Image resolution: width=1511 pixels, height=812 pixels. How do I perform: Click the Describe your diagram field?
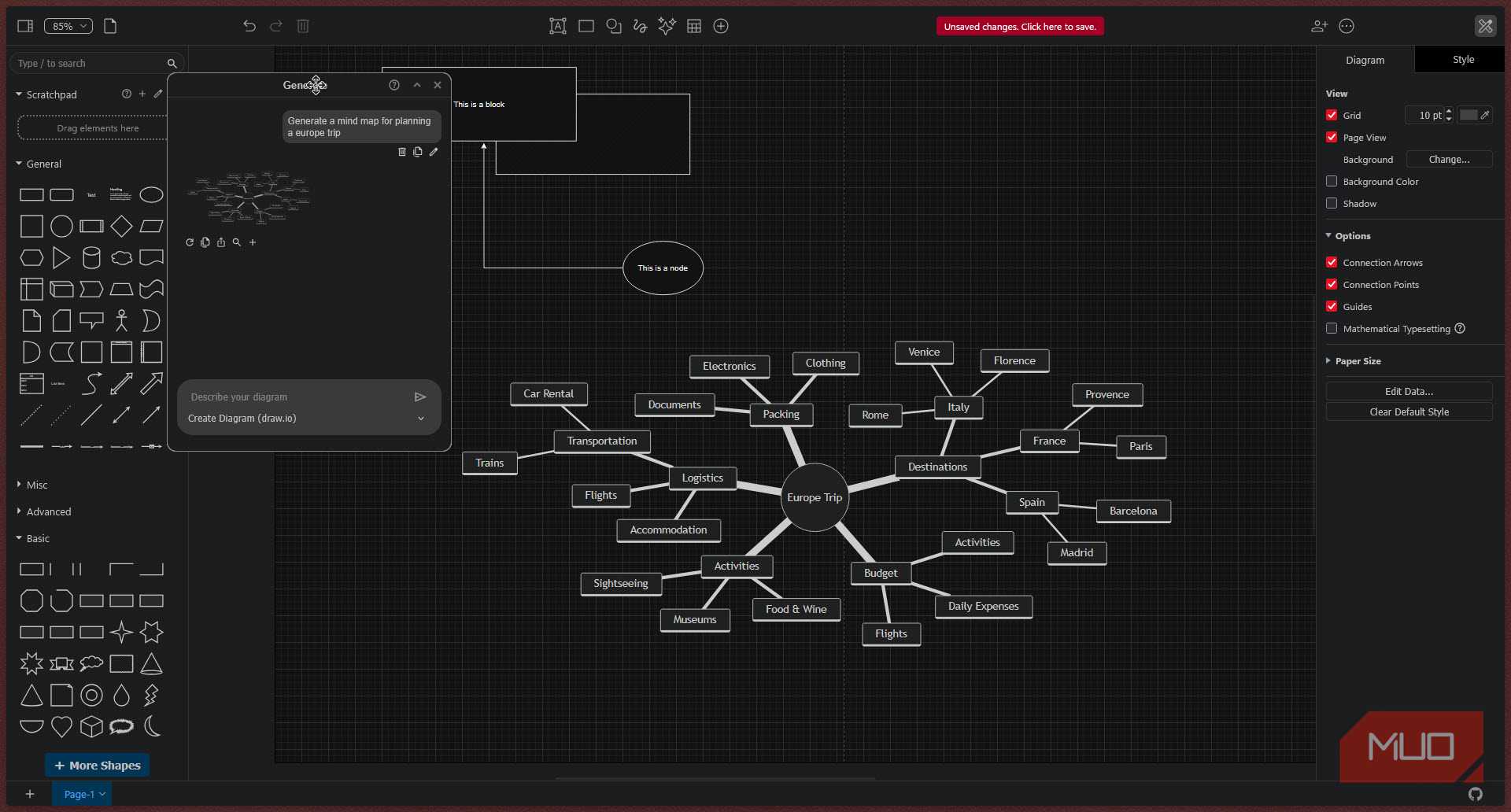pyautogui.click(x=297, y=397)
